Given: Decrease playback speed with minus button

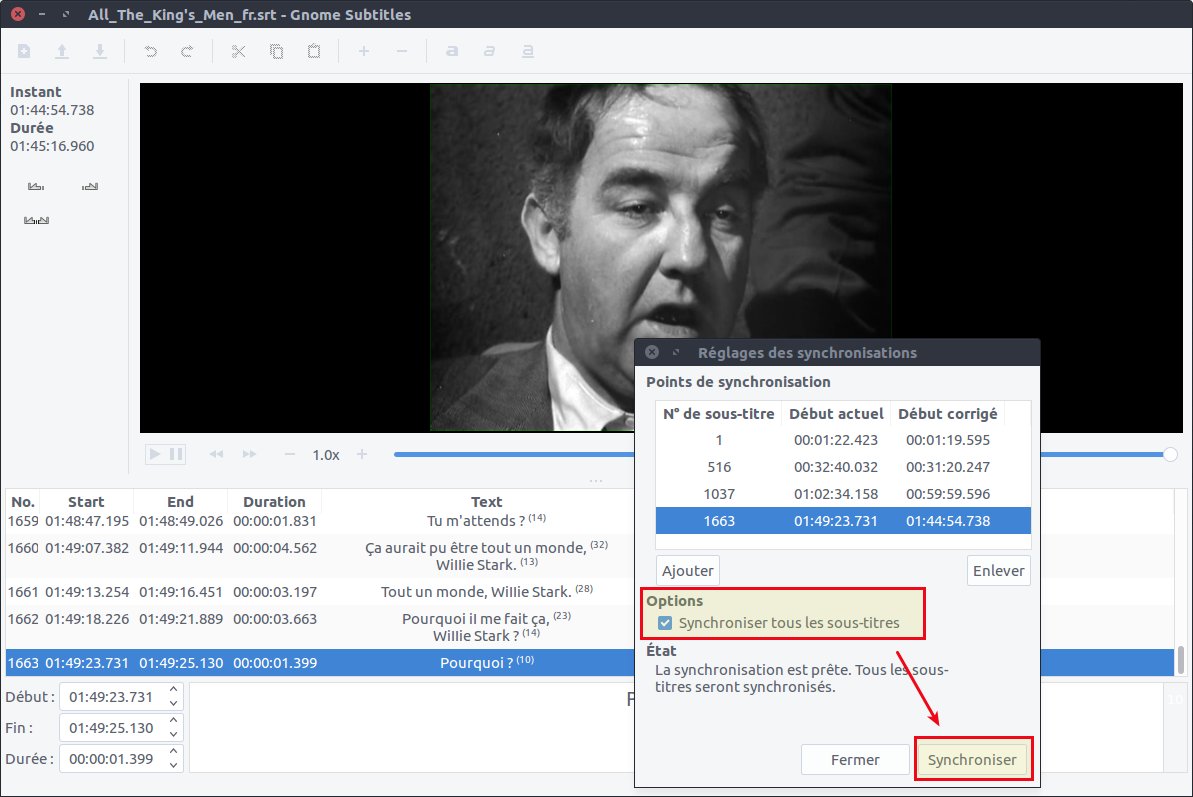Looking at the screenshot, I should (x=289, y=454).
